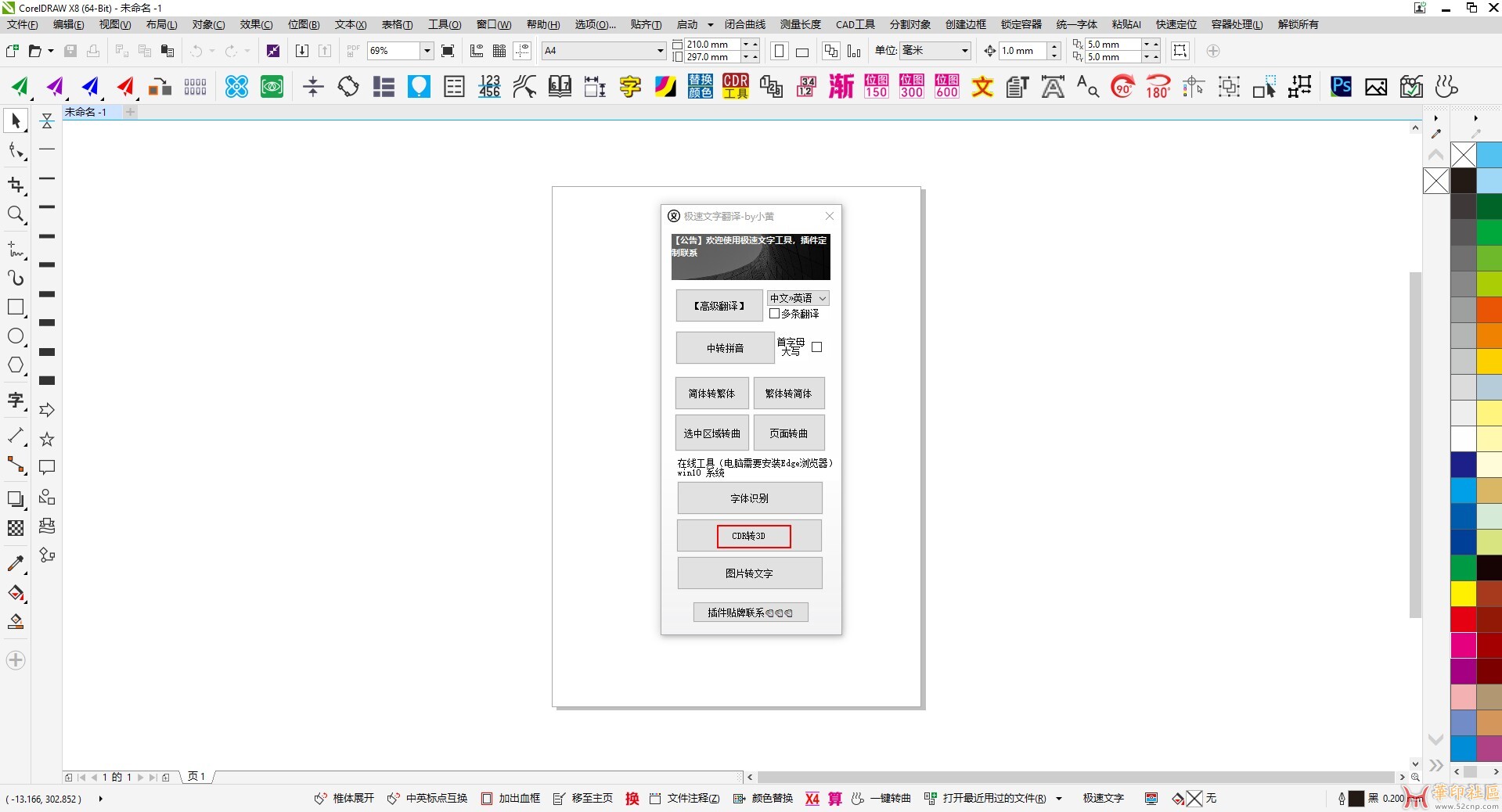Expand the open file dropdown arrow
Image resolution: width=1502 pixels, height=812 pixels.
(x=51, y=51)
